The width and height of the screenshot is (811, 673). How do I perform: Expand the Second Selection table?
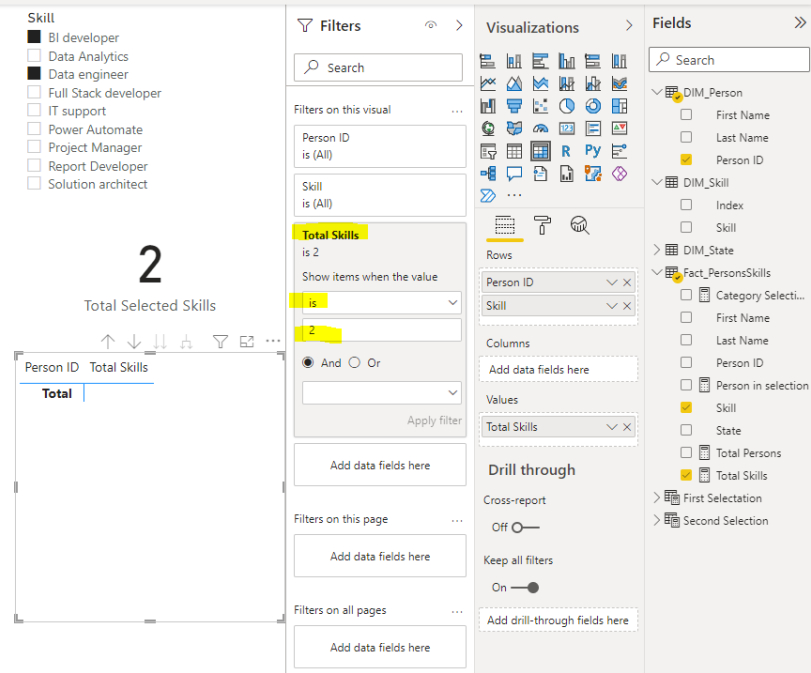point(657,520)
